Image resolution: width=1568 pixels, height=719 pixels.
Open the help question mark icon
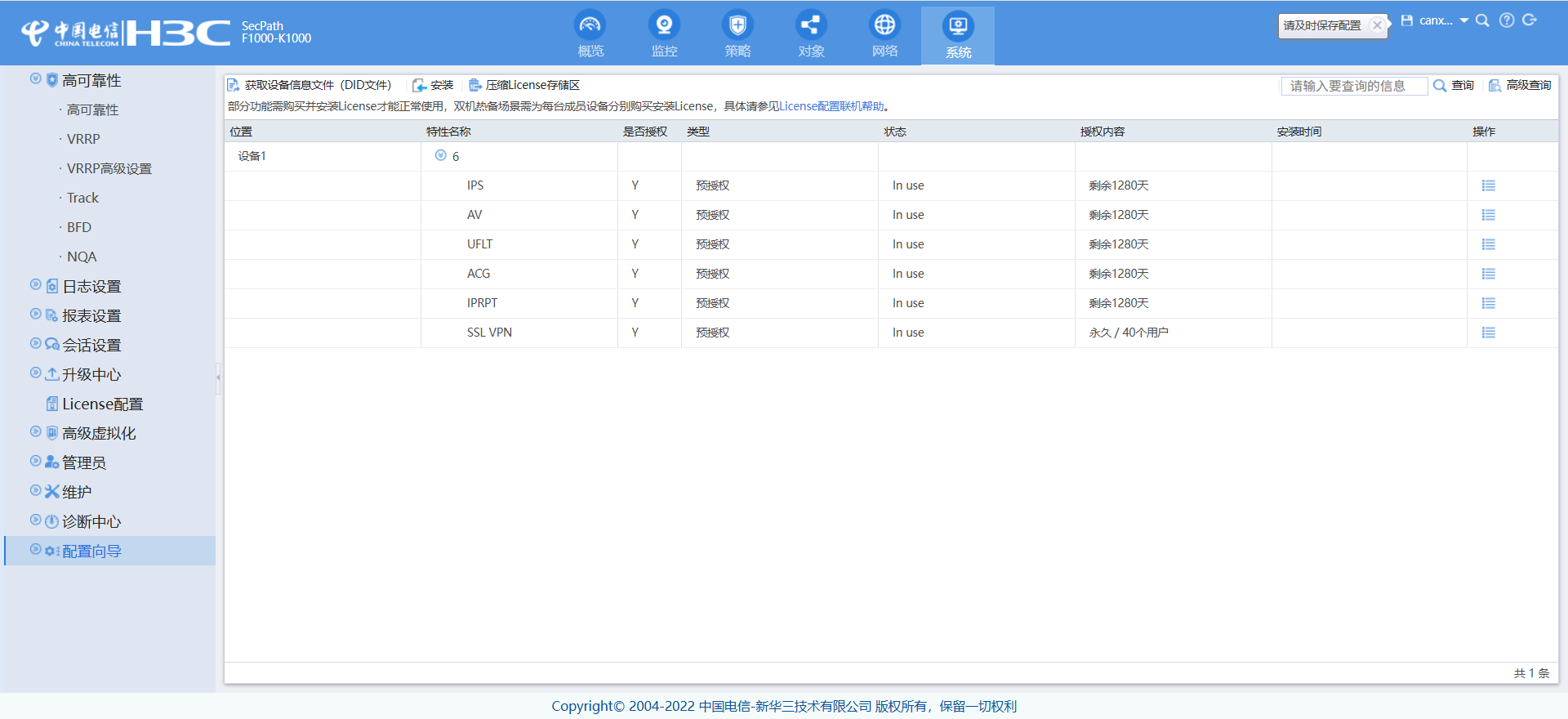[1507, 20]
